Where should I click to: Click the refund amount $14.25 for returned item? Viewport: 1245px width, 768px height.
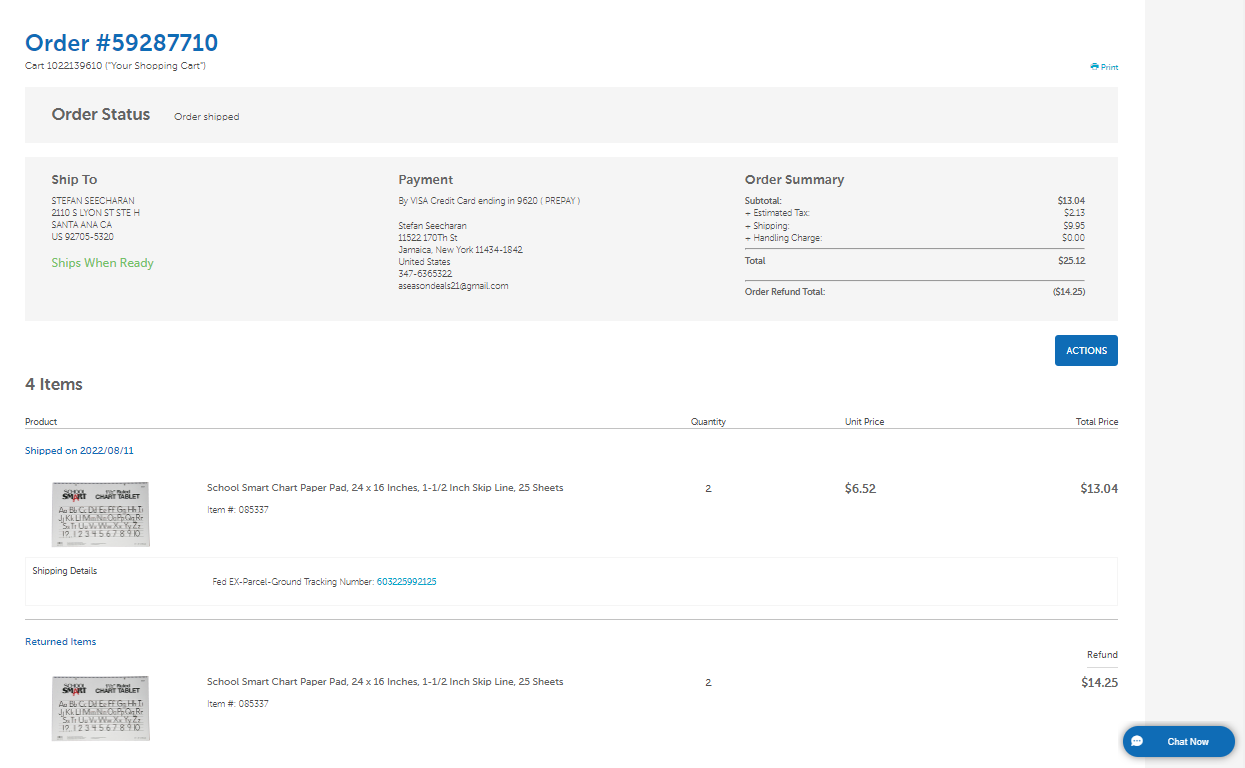[x=1099, y=683]
